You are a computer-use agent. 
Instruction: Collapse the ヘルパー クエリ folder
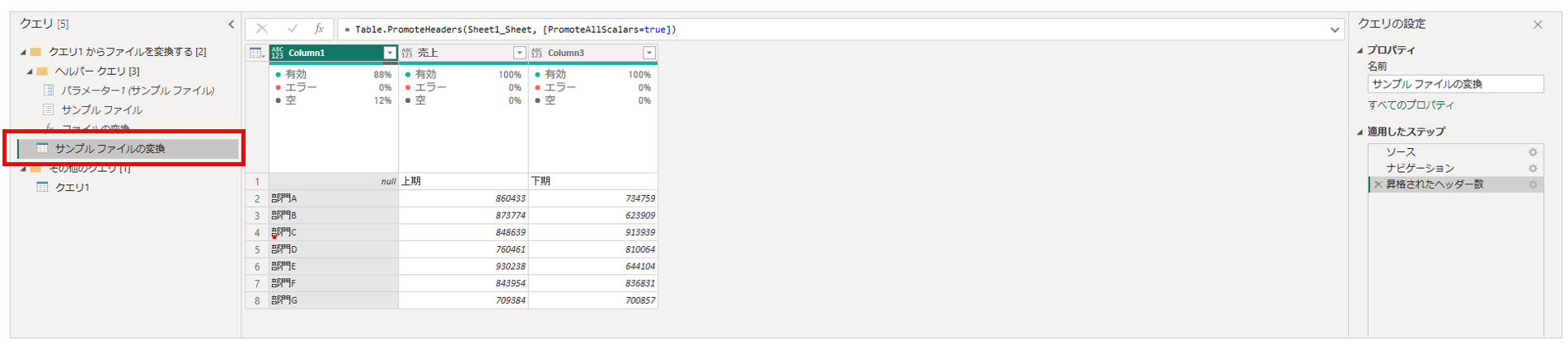(x=30, y=72)
